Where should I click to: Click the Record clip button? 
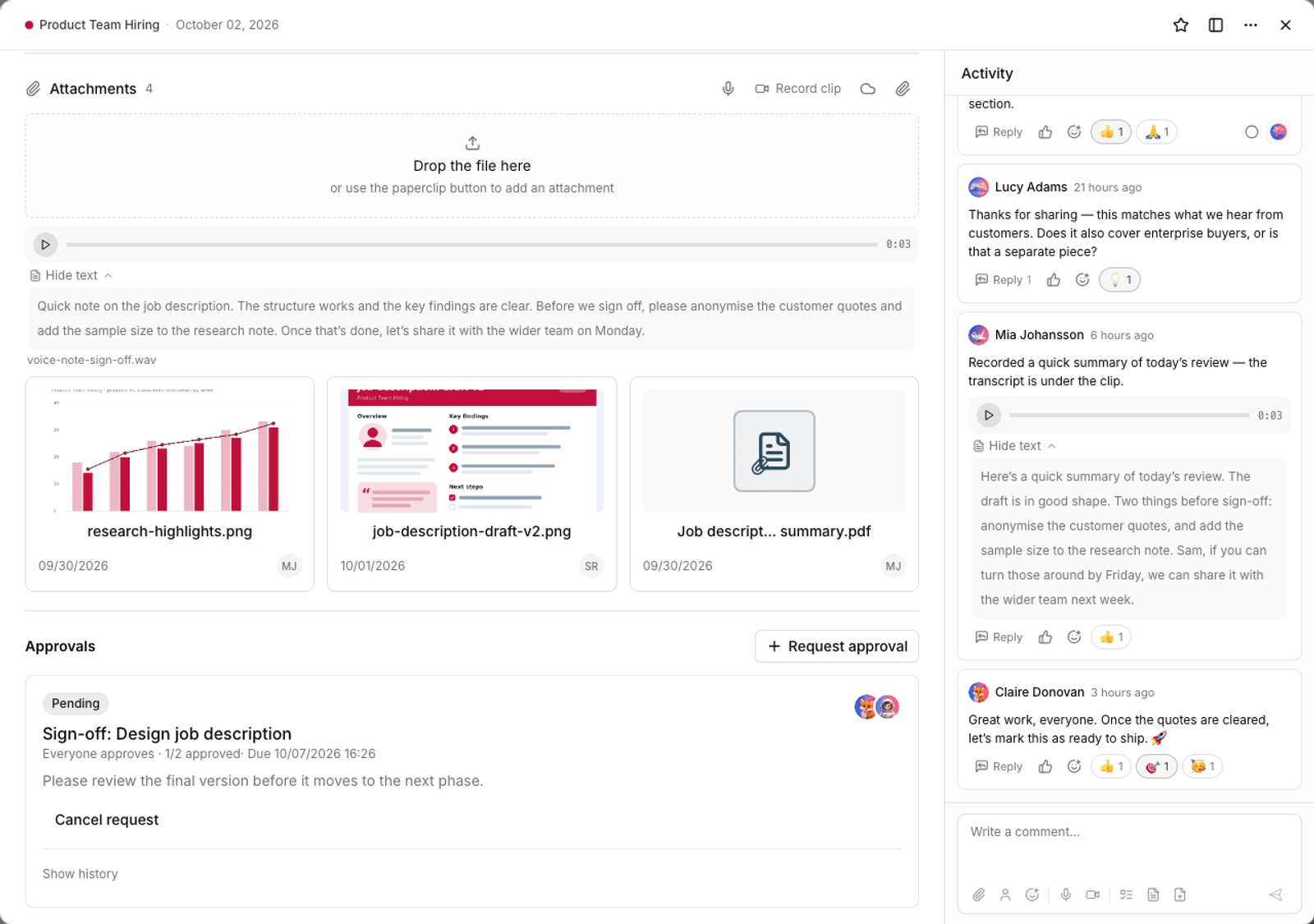click(x=798, y=89)
